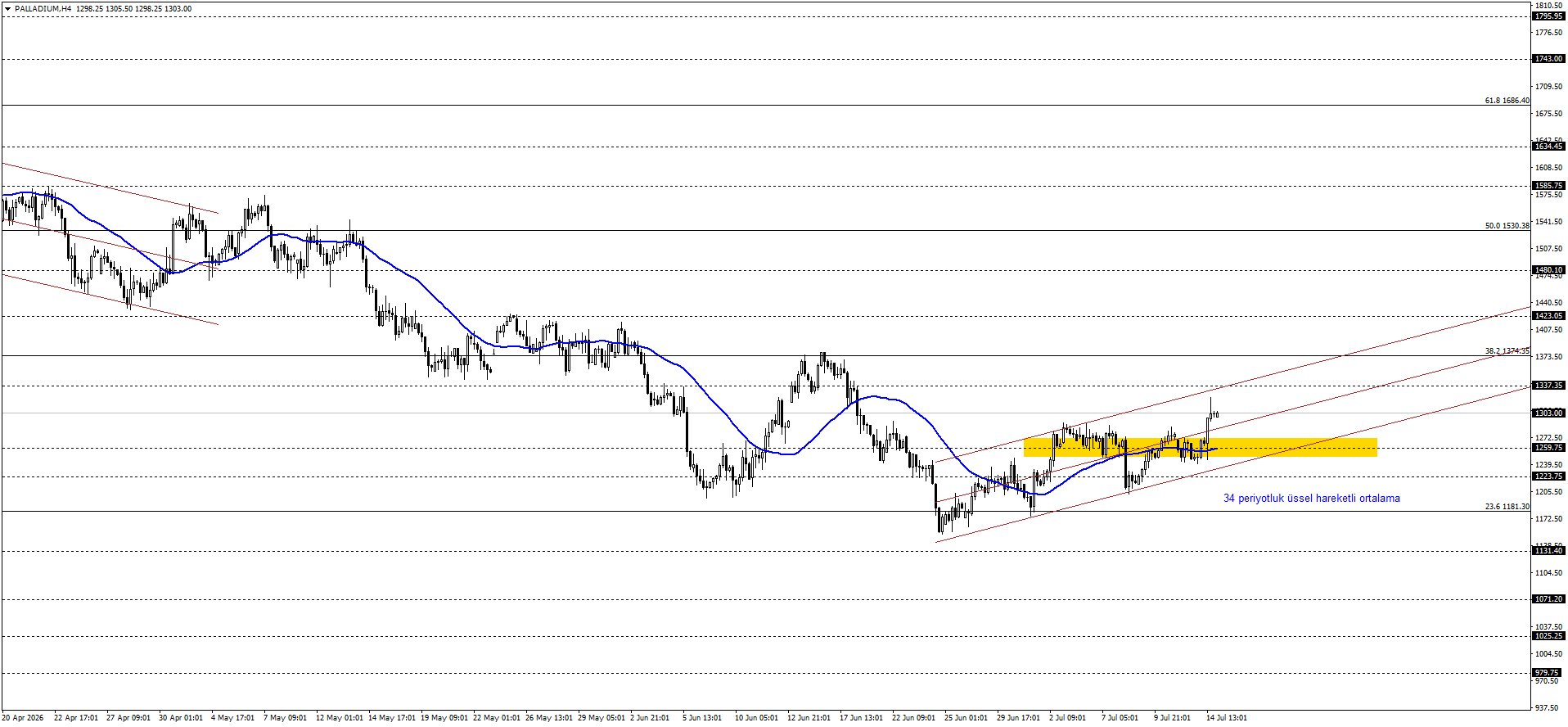Click the 23.6 1181.30 Fibonacci label
This screenshot has height=727, width=1568.
tap(1507, 507)
